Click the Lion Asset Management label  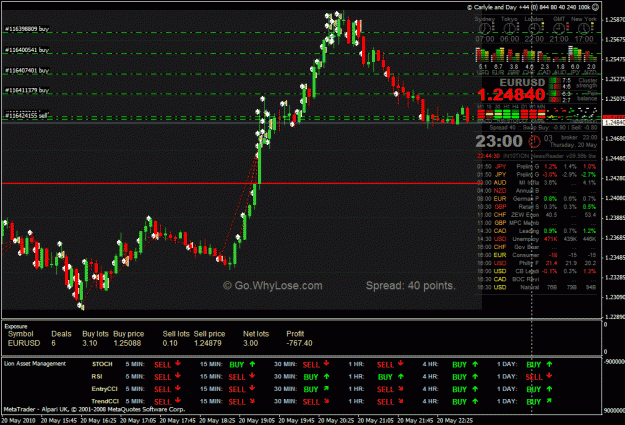tap(35, 364)
